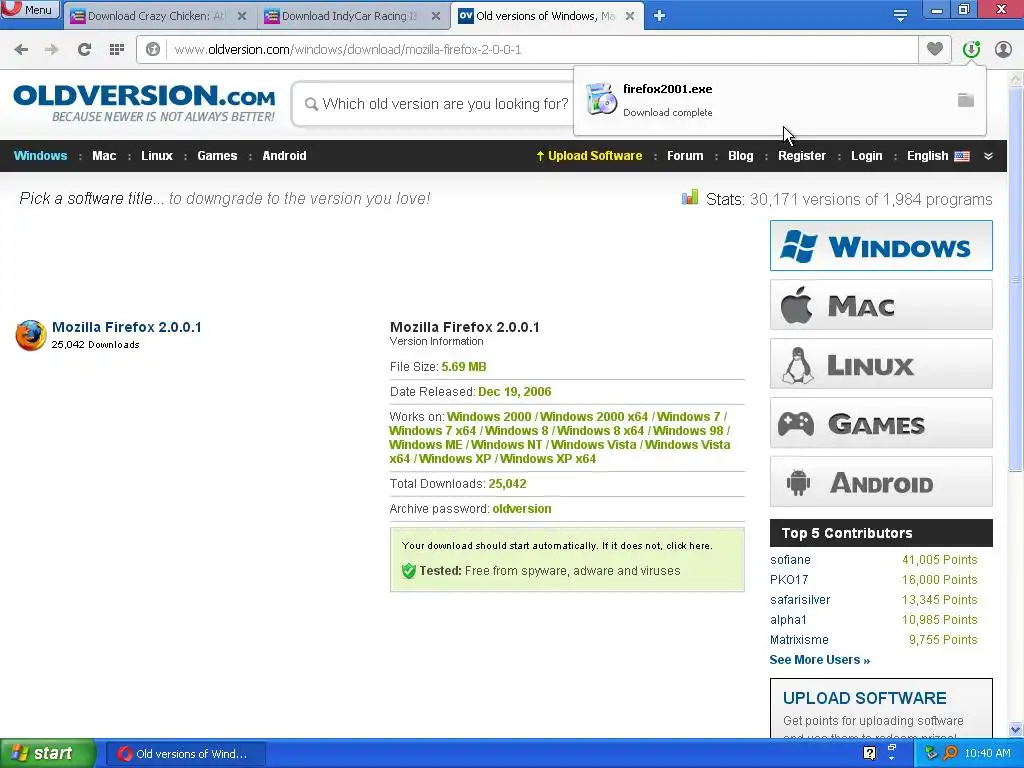Open the Linux nav menu item
Image resolution: width=1024 pixels, height=768 pixels.
(x=157, y=156)
